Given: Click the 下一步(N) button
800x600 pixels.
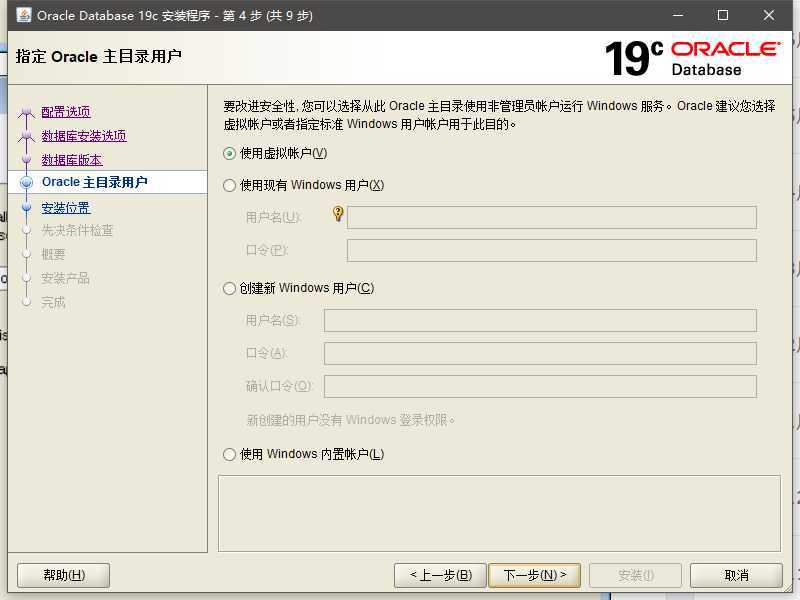Looking at the screenshot, I should click(x=535, y=576).
